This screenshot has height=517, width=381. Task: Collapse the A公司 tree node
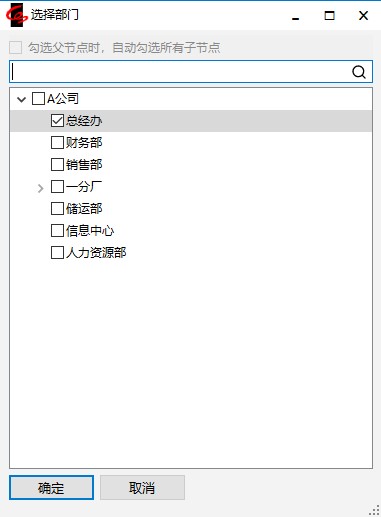coord(21,99)
